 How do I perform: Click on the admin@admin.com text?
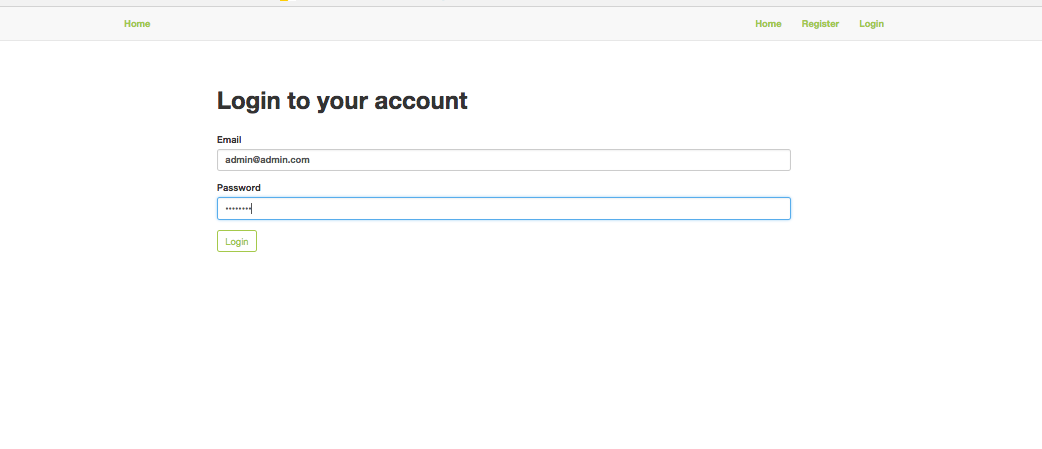tap(267, 160)
